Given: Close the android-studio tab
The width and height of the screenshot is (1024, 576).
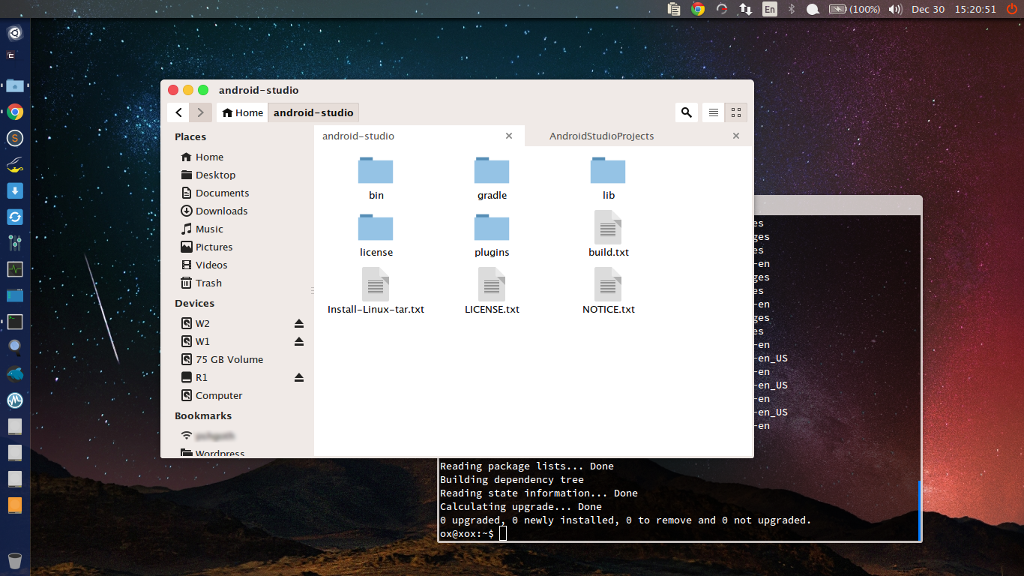Looking at the screenshot, I should (509, 136).
